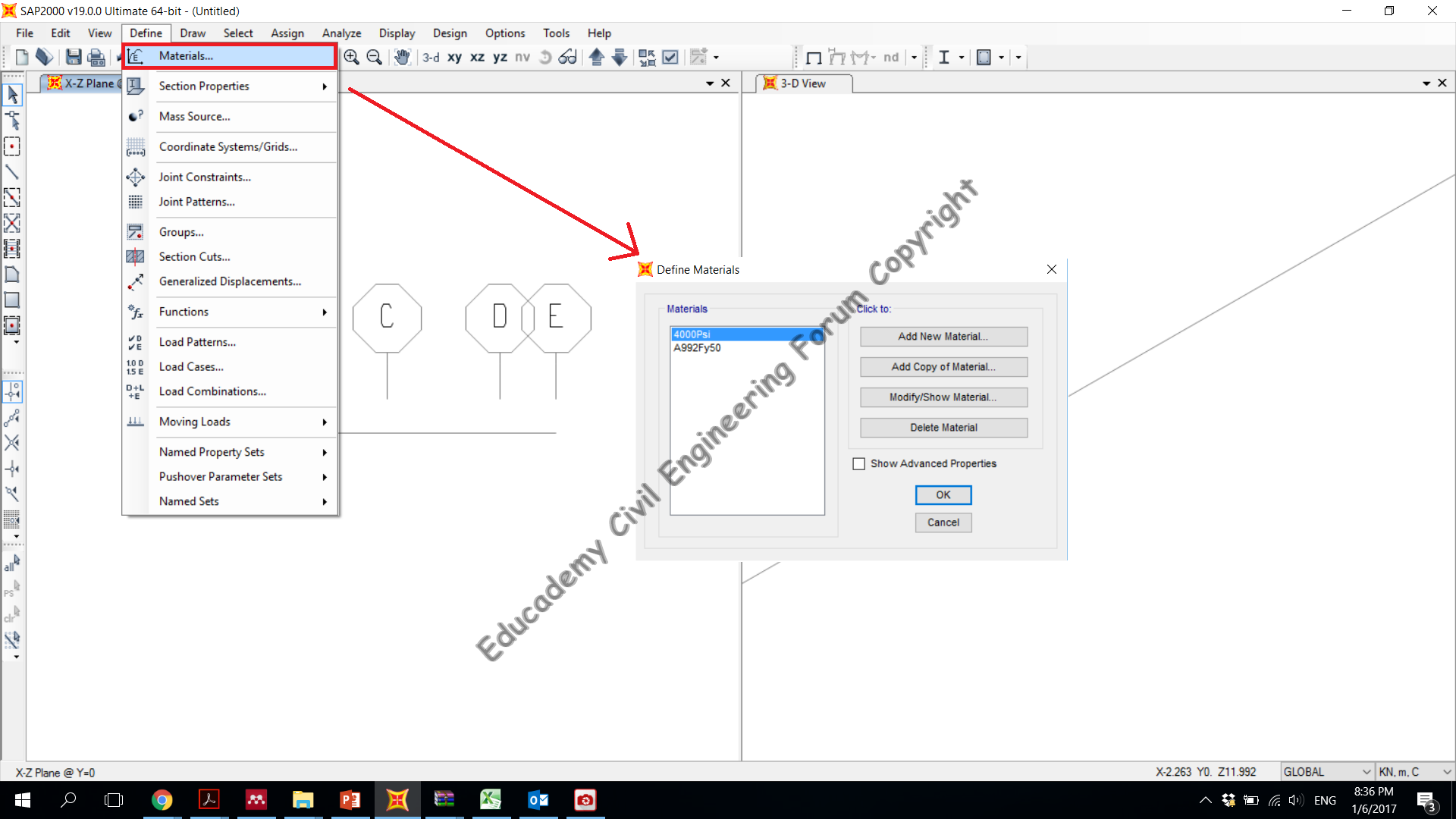The height and width of the screenshot is (819, 1456).
Task: Open the PowerPoint taskbar icon
Action: (350, 800)
